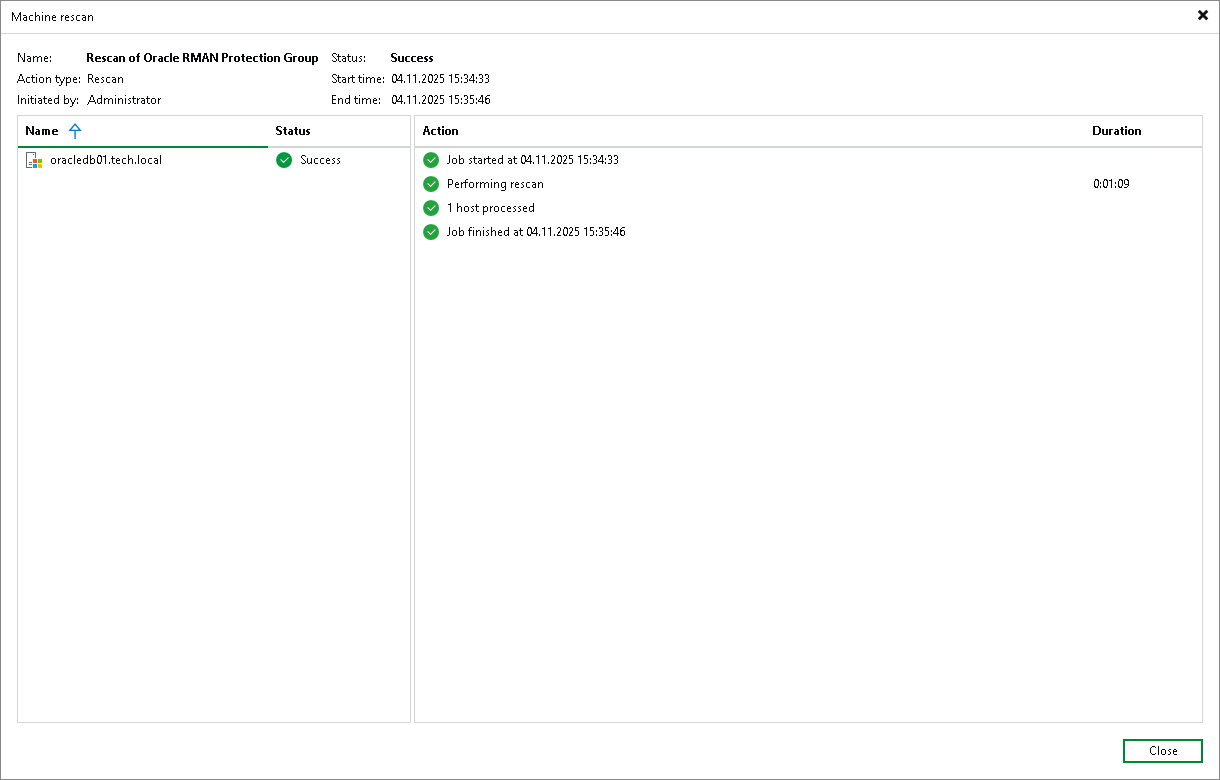This screenshot has height=780, width=1220.
Task: Click the oracledb01.tech.local host icon
Action: pyautogui.click(x=33, y=160)
